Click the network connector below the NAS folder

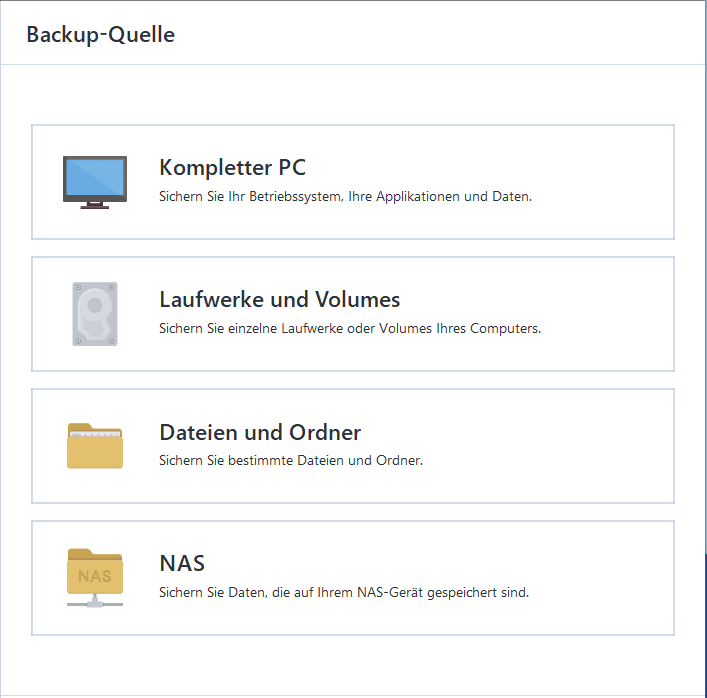(x=95, y=602)
